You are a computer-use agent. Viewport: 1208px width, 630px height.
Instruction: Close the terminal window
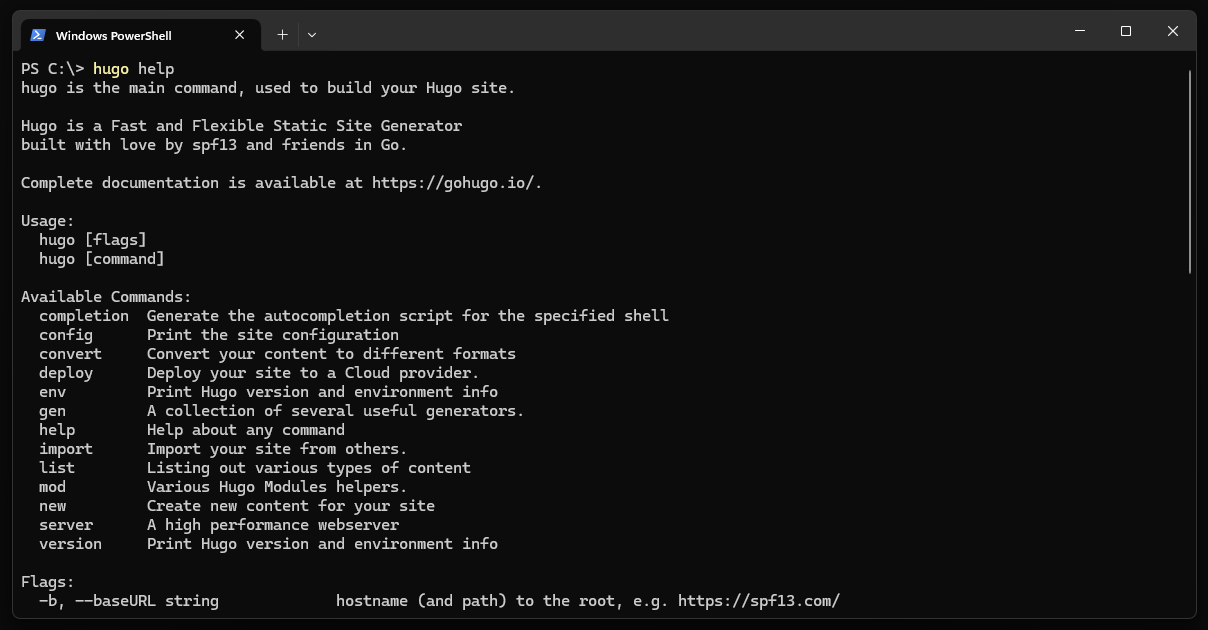click(1173, 32)
